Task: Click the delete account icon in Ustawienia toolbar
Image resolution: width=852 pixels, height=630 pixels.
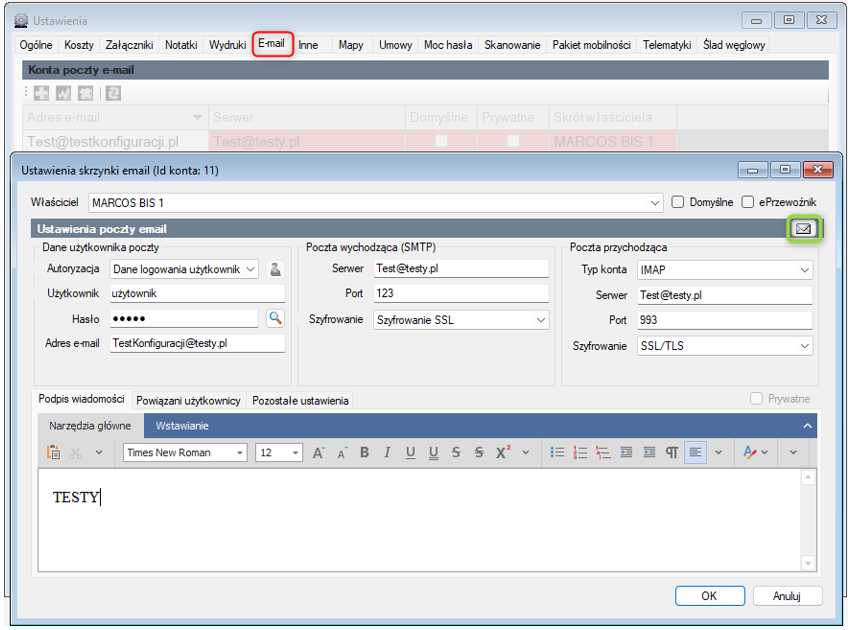Action: [86, 93]
